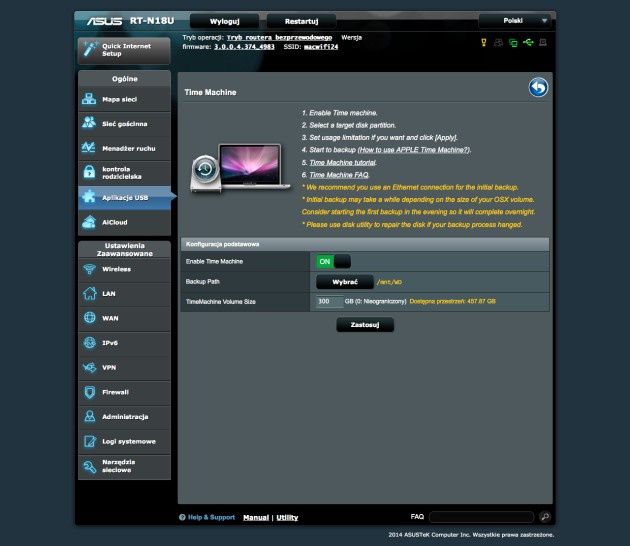This screenshot has height=546, width=630.
Task: Click the Dostępna przestrzeń available space text
Action: [452, 301]
